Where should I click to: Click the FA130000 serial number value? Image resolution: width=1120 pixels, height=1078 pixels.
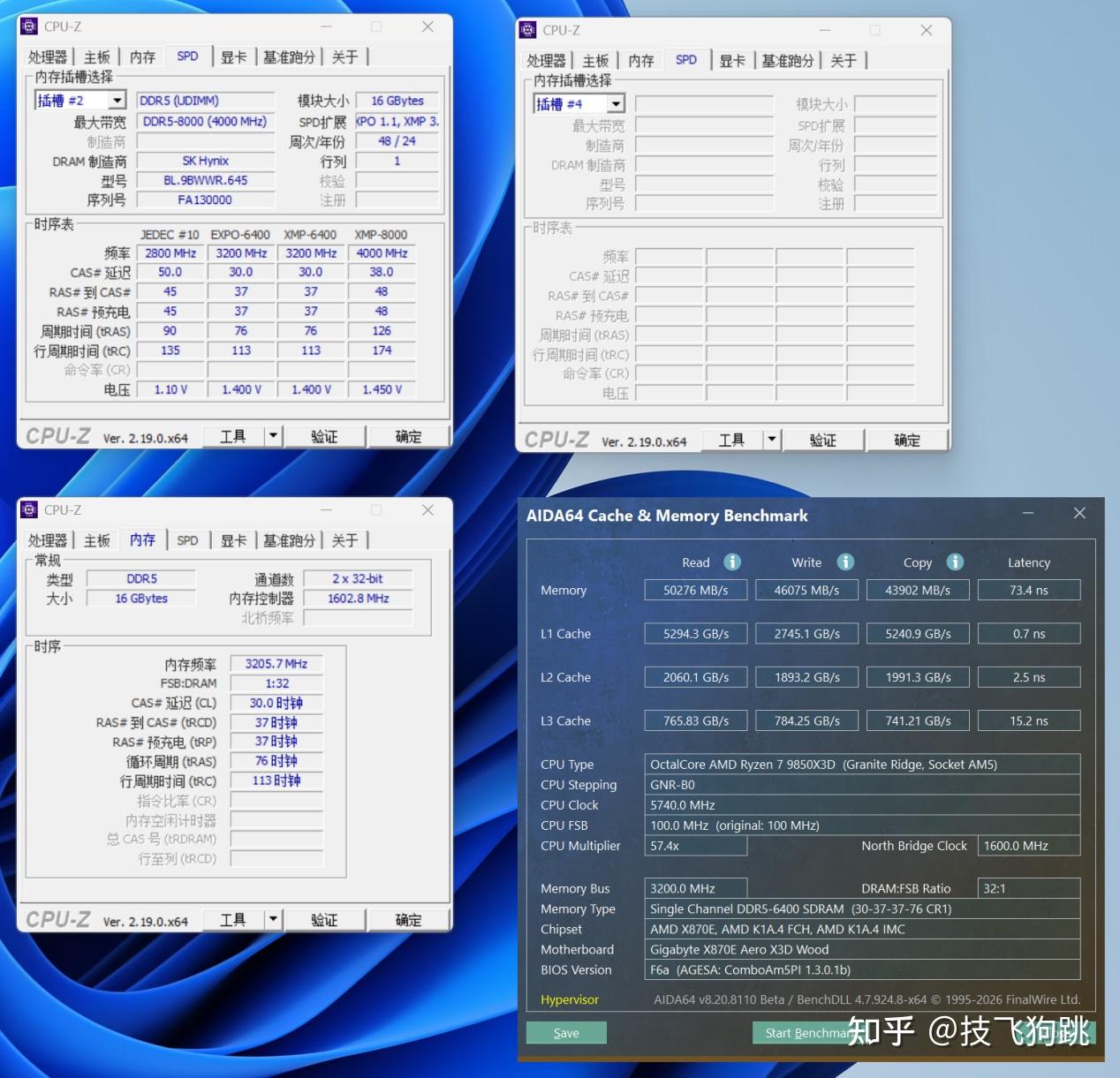205,200
